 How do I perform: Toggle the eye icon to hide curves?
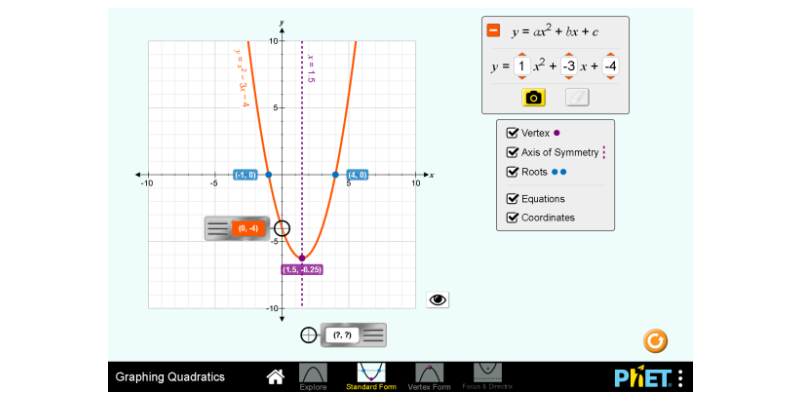438,299
